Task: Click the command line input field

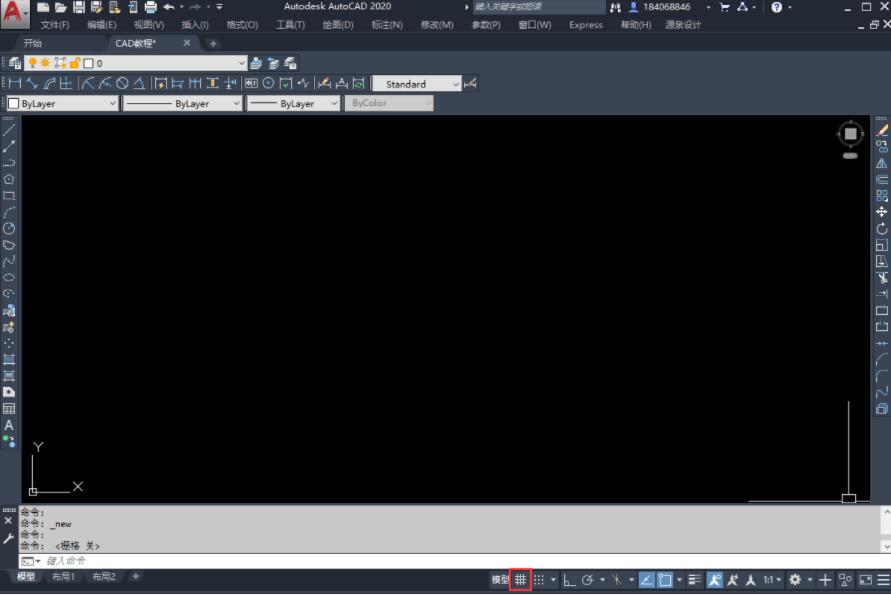Action: (x=300, y=561)
